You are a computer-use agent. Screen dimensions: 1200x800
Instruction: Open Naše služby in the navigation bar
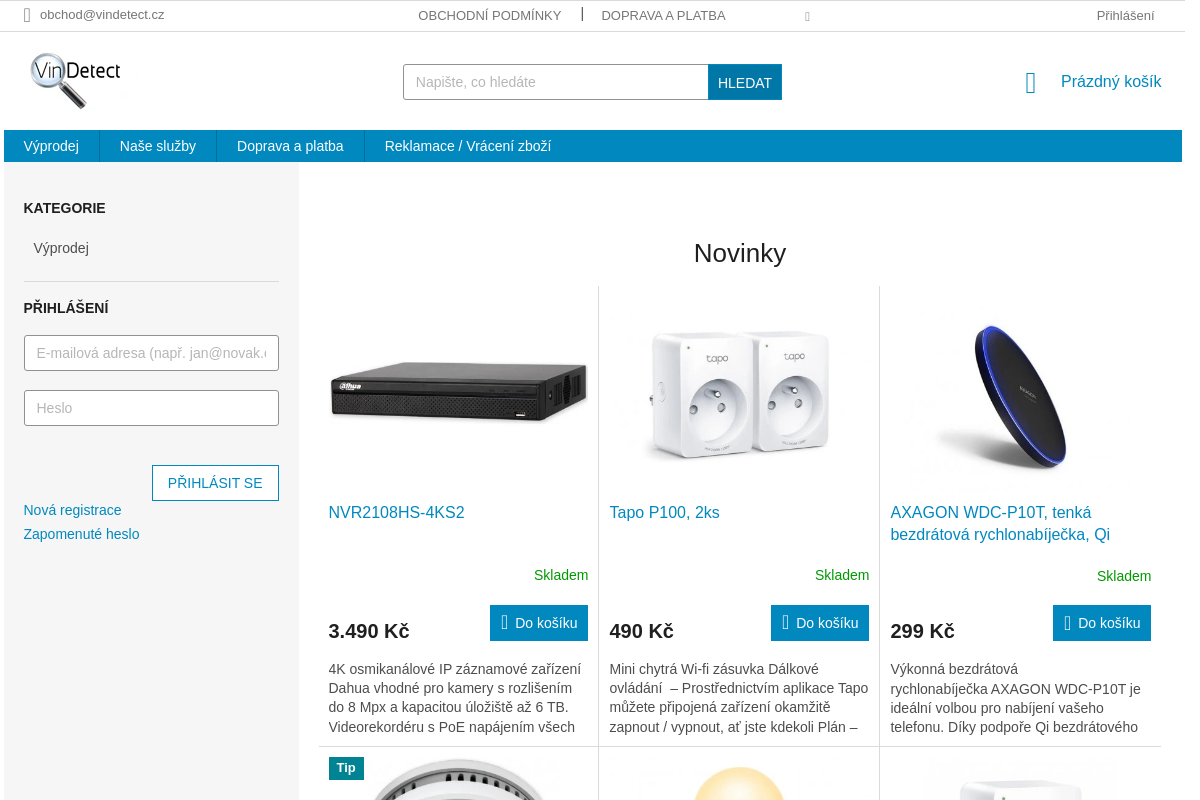(158, 146)
